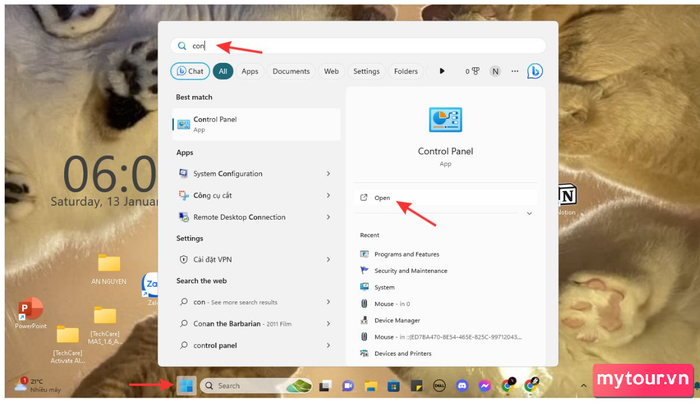
Task: Open the weather widget showing 21°C
Action: tap(38, 385)
